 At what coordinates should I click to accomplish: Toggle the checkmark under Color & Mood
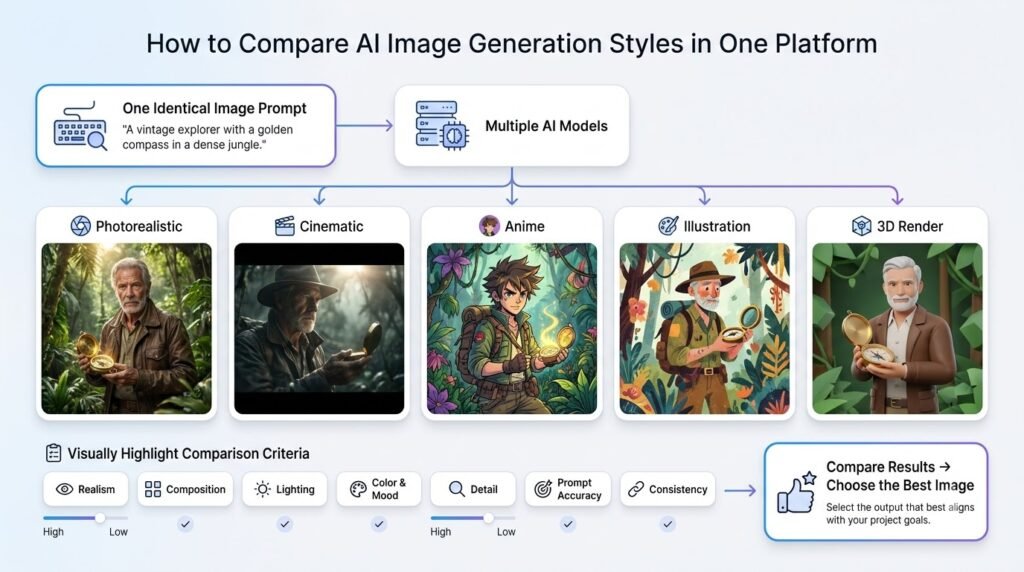pyautogui.click(x=379, y=524)
